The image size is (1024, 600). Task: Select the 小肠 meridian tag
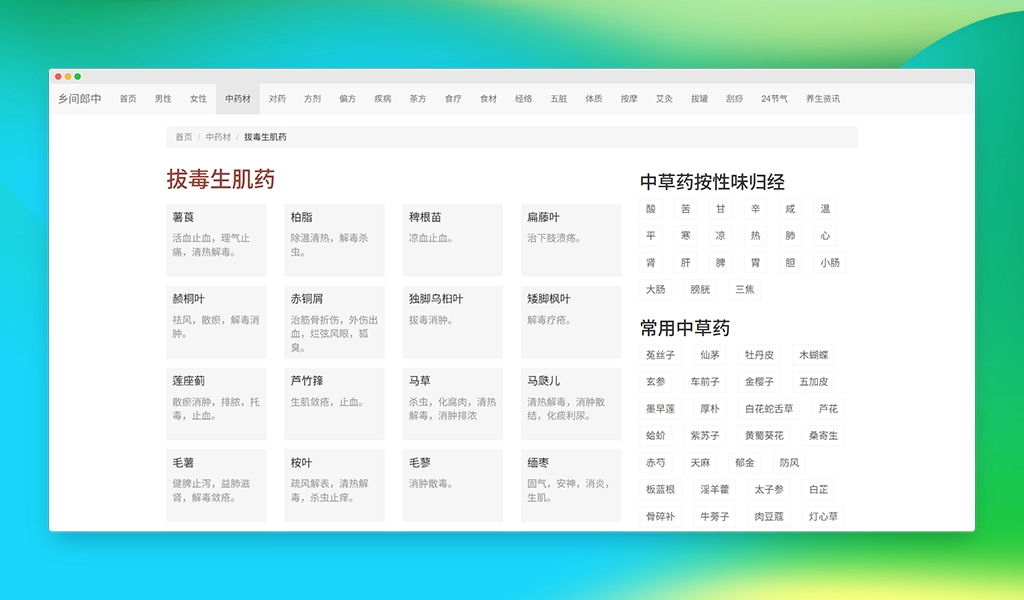pyautogui.click(x=830, y=262)
